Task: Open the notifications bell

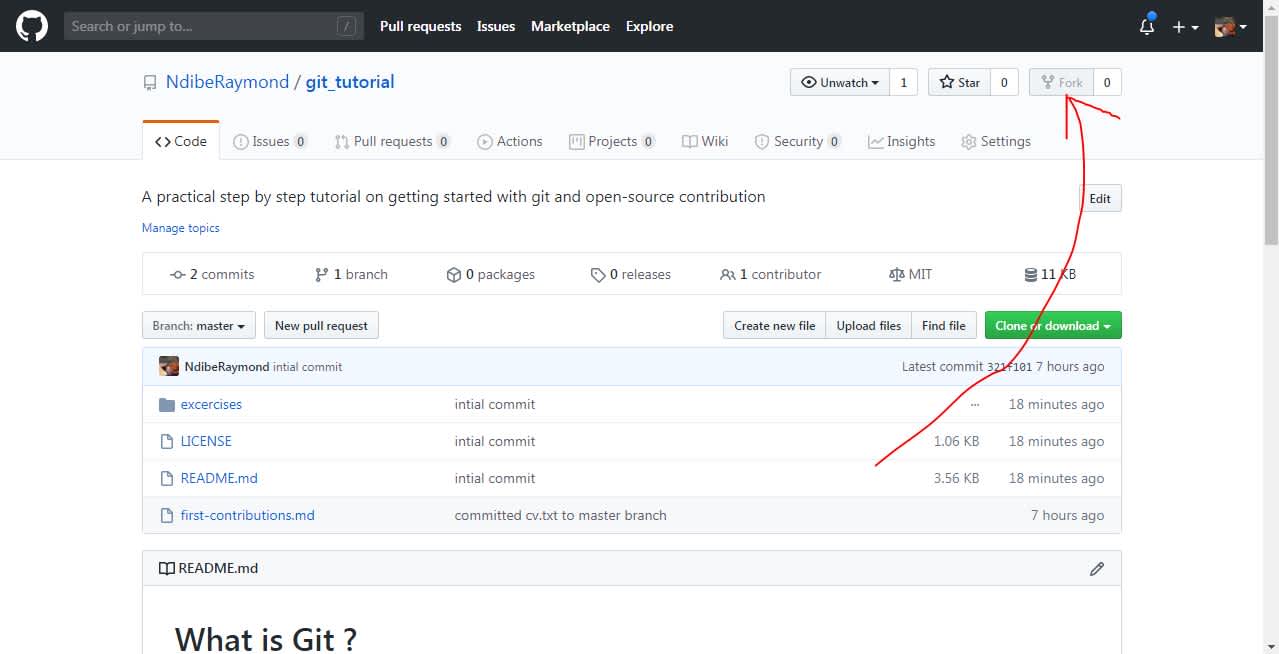Action: [1147, 27]
